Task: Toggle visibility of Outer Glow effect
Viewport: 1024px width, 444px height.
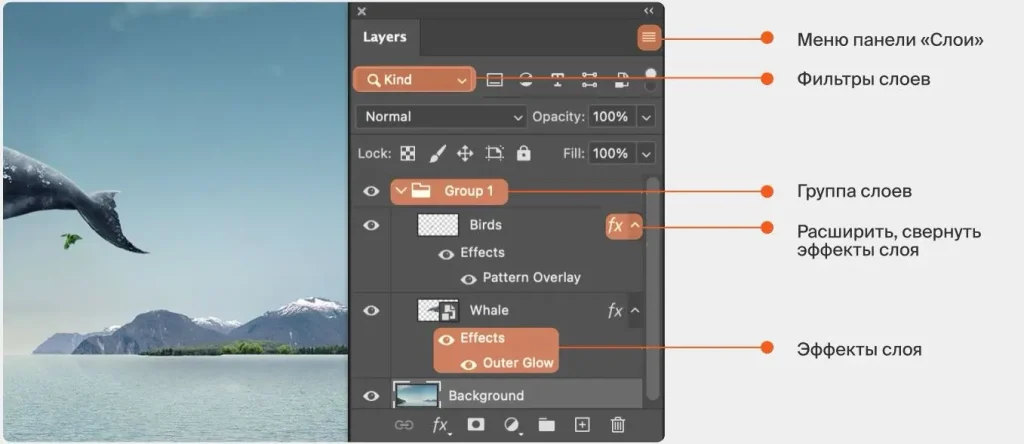Action: coord(468,364)
